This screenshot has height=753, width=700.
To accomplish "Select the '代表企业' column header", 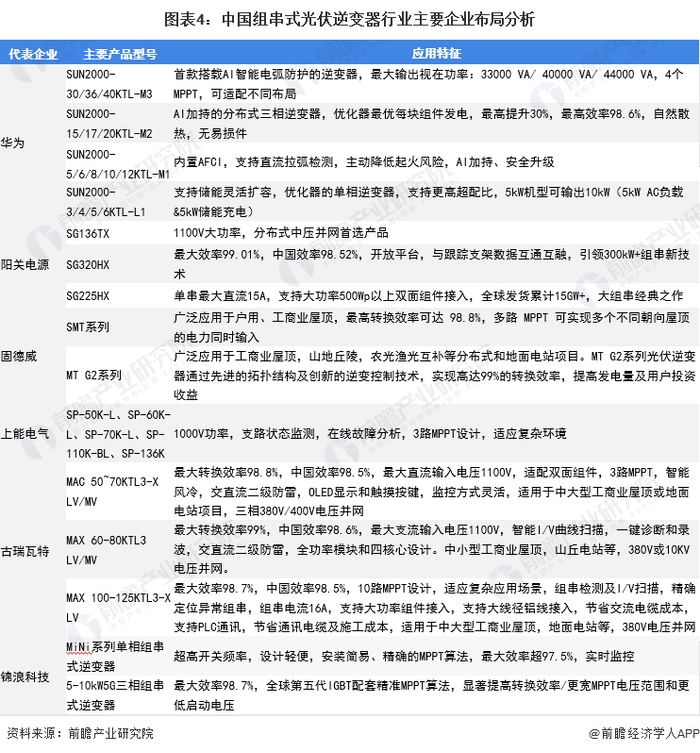I will 33,54.
